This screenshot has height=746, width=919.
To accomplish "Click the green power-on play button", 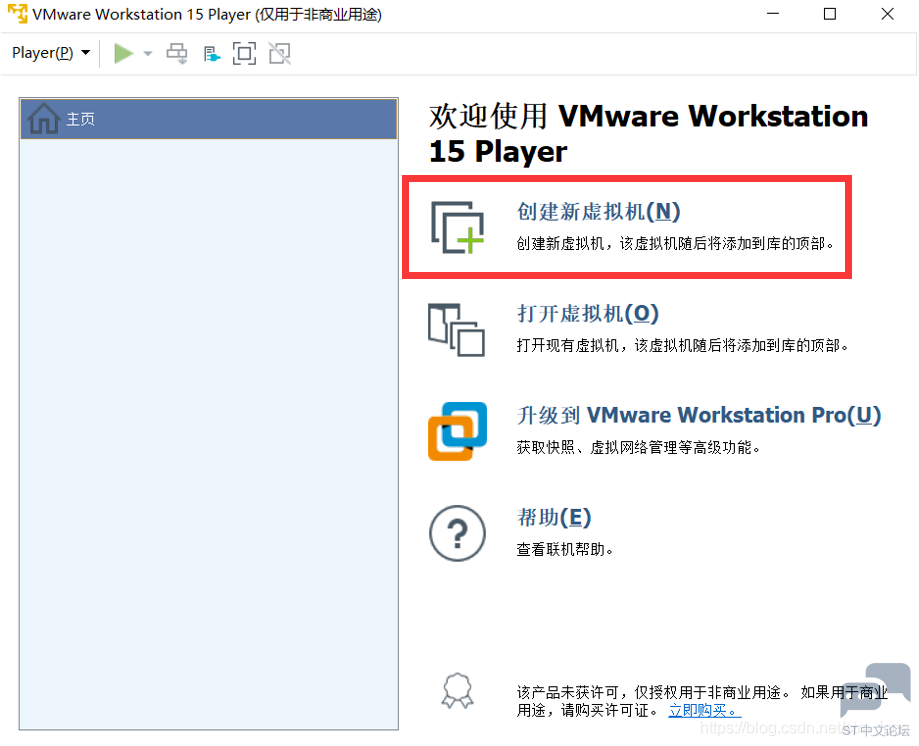I will pos(123,53).
